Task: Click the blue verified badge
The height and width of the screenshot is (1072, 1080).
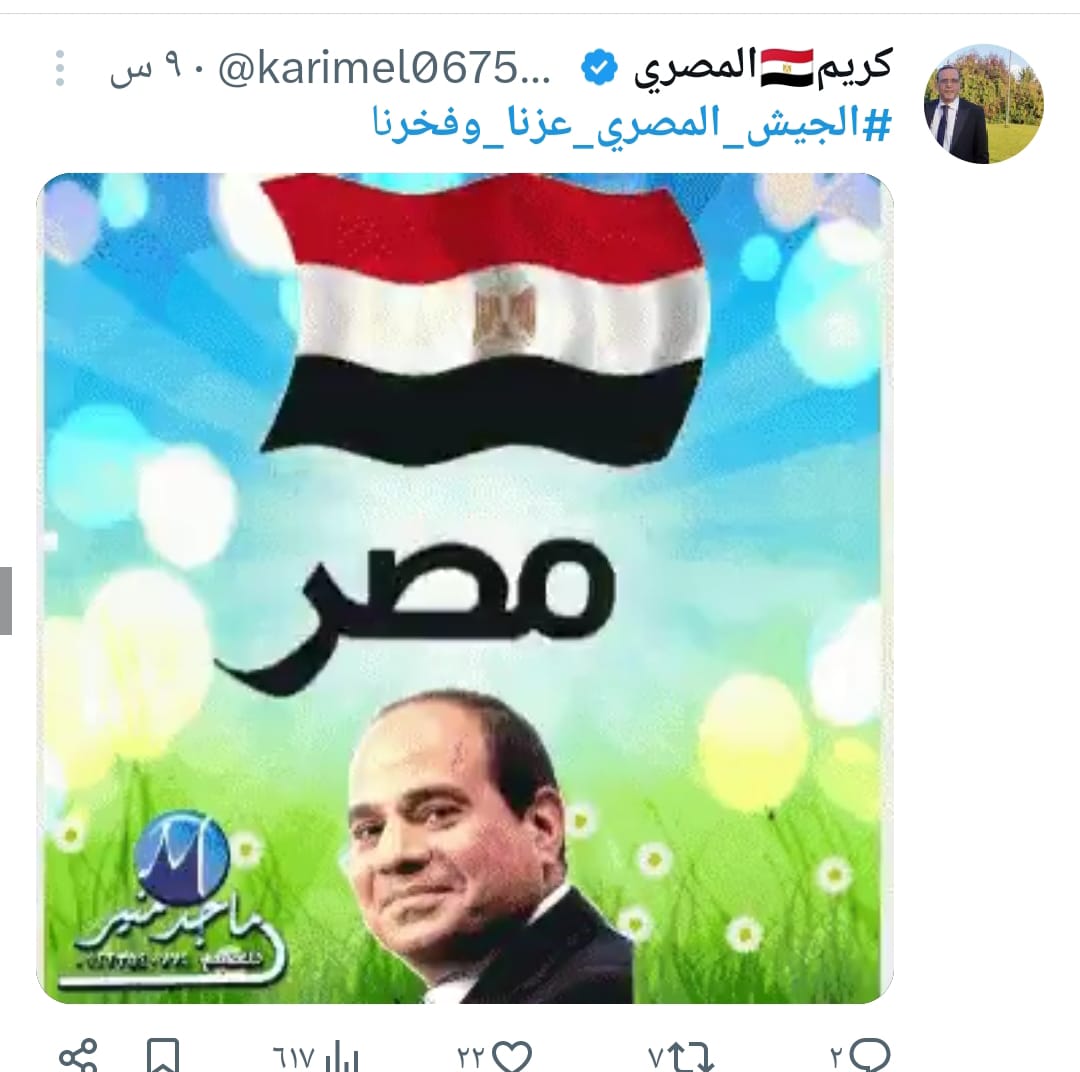Action: click(599, 68)
